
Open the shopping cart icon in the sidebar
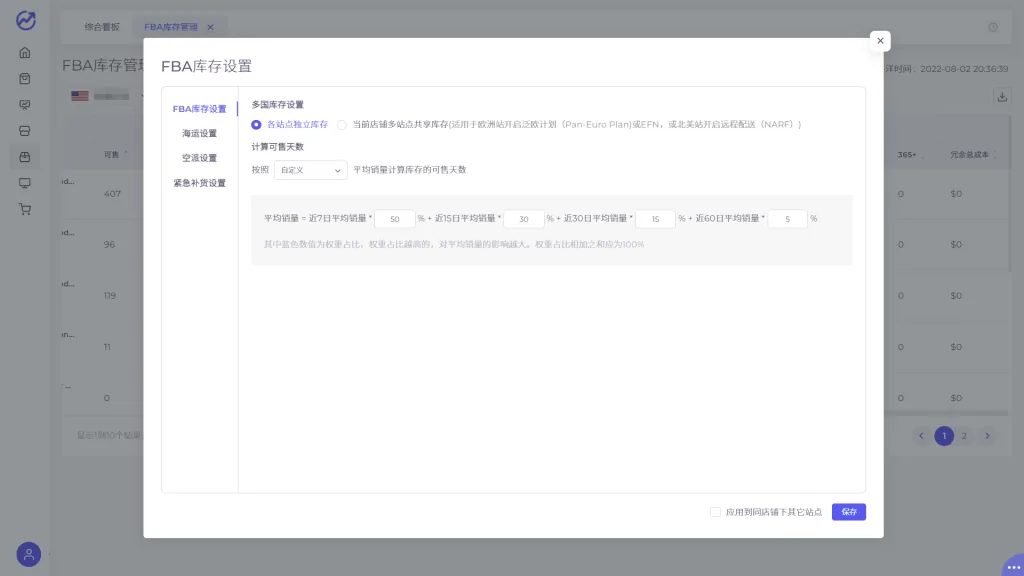click(x=25, y=210)
